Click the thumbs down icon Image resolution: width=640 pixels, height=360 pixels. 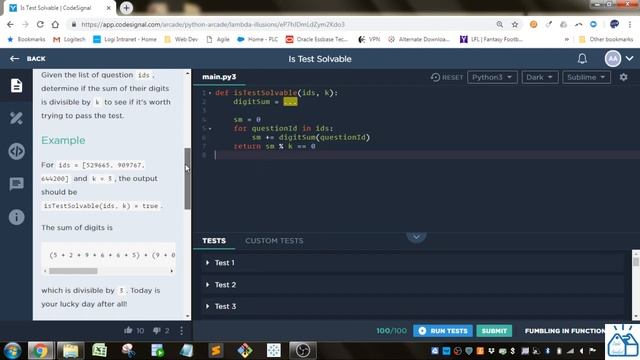(x=156, y=331)
